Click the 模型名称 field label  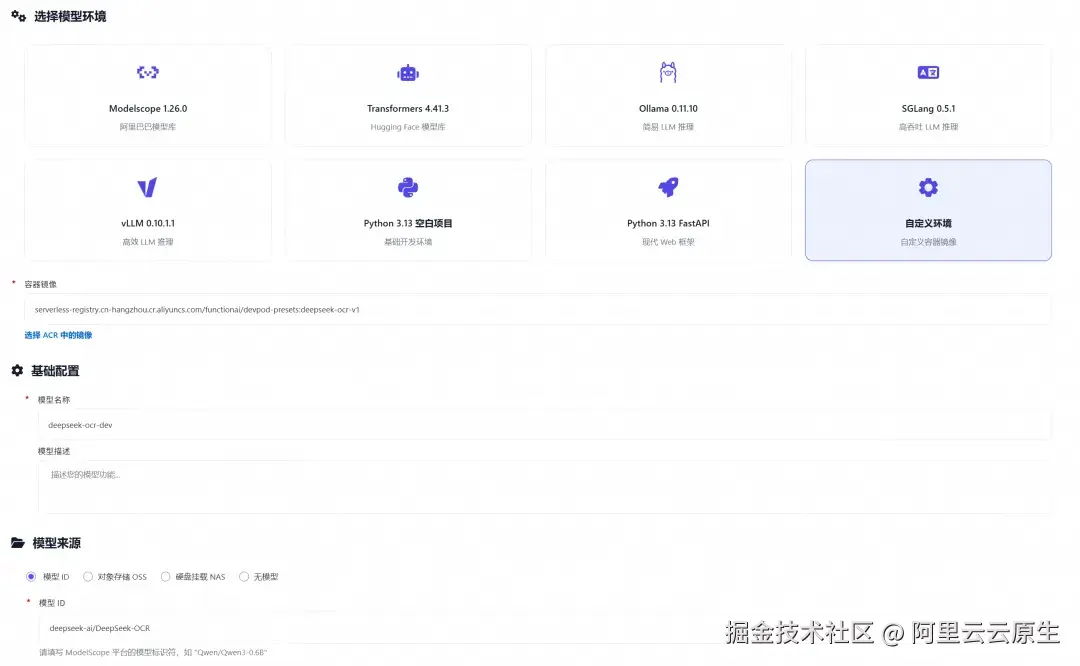tap(54, 399)
